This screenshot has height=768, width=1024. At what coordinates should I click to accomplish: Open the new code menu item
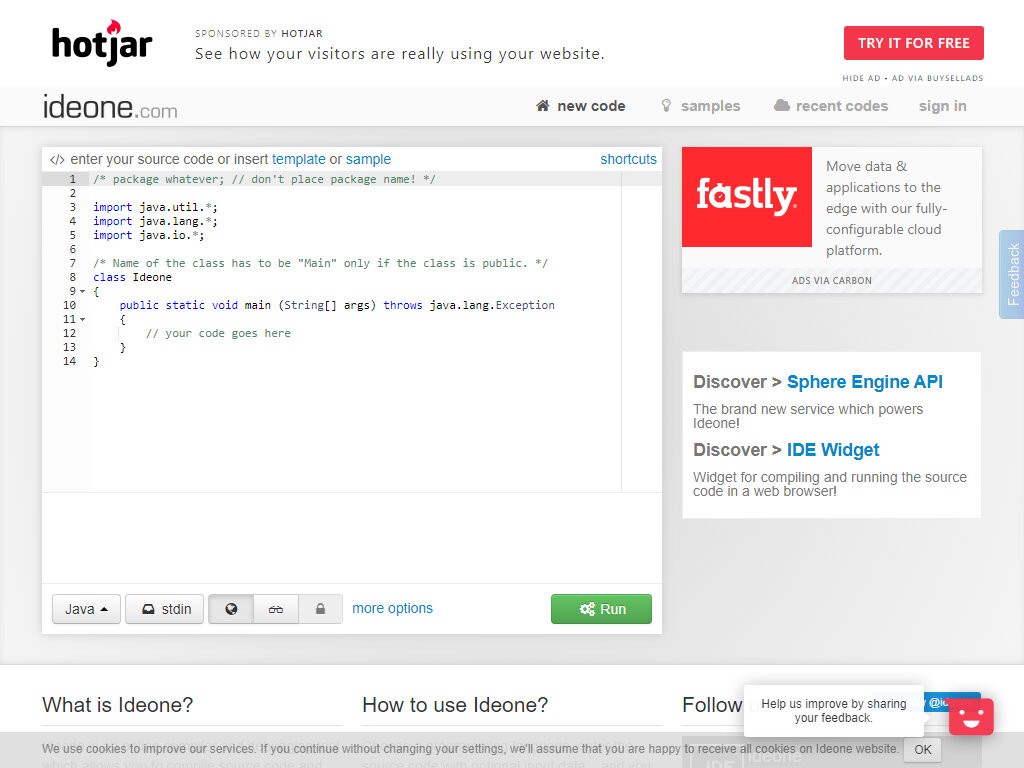point(581,106)
